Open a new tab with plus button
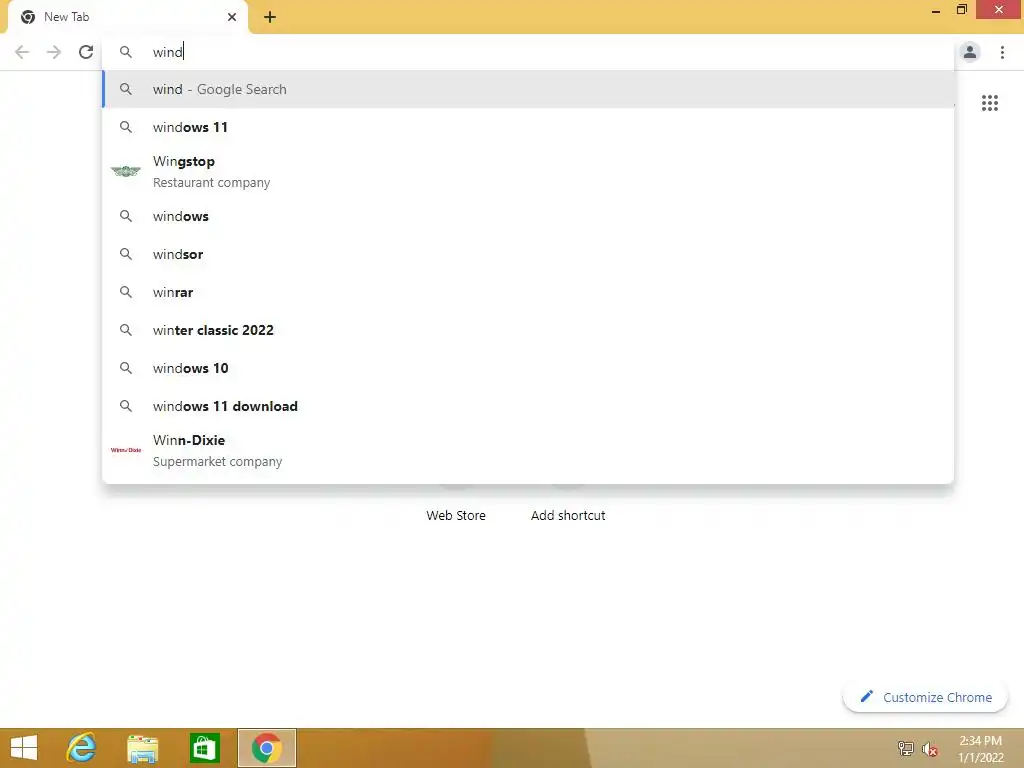1024x768 pixels. [x=270, y=18]
